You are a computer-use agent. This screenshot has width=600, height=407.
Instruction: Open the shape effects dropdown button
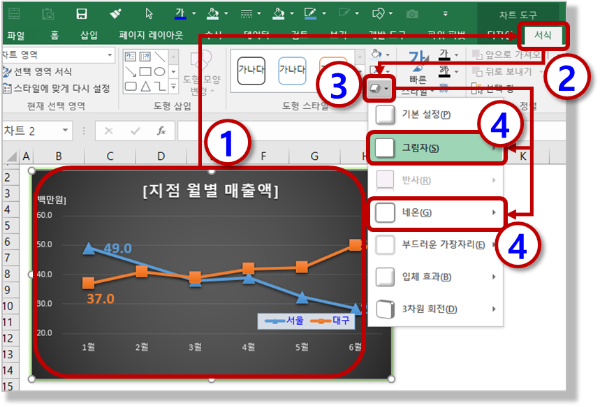click(379, 89)
